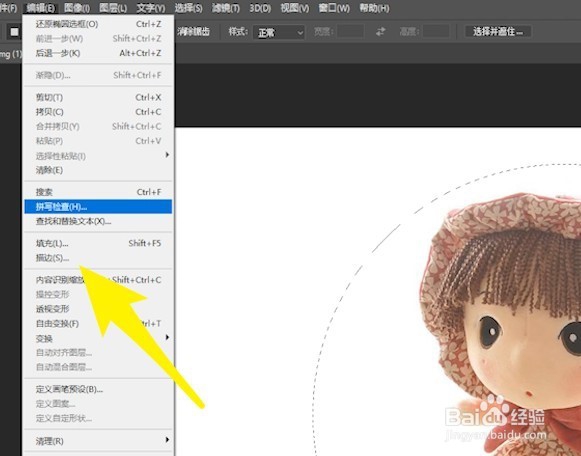
Task: Click the swap width and height icon
Action: coord(381,32)
